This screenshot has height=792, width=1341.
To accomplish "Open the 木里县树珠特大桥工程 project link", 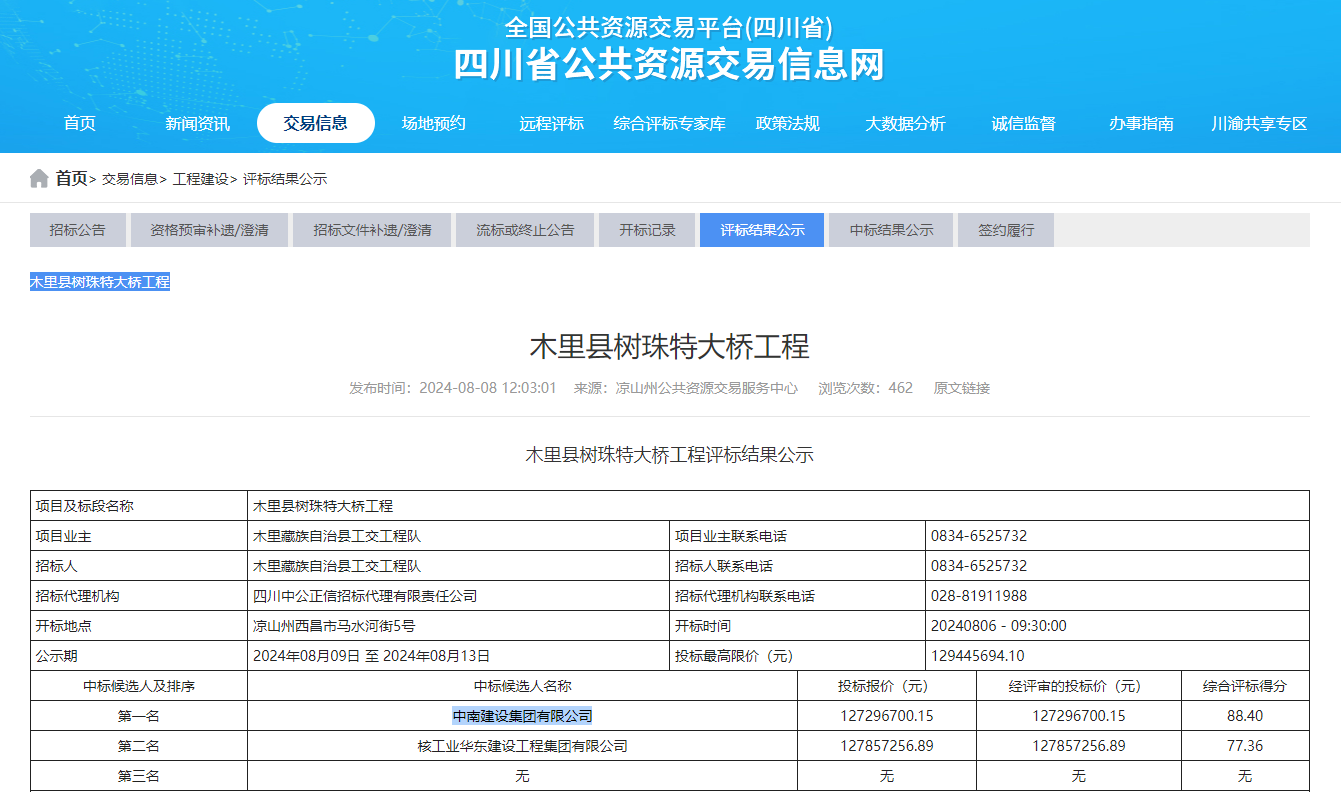I will pos(100,282).
